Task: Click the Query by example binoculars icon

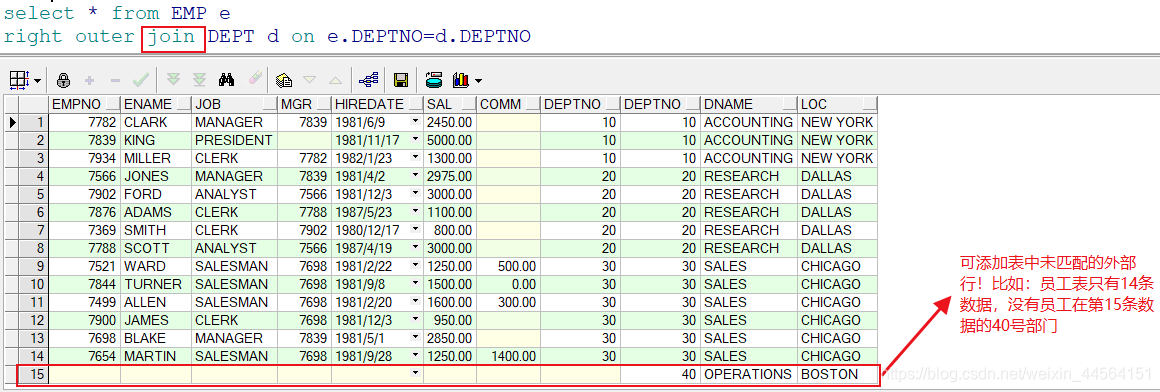Action: point(226,79)
